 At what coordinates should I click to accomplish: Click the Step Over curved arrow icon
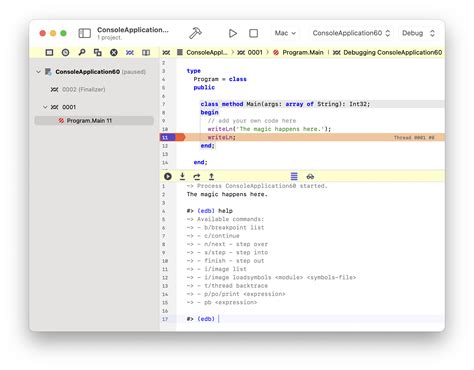pyautogui.click(x=197, y=176)
